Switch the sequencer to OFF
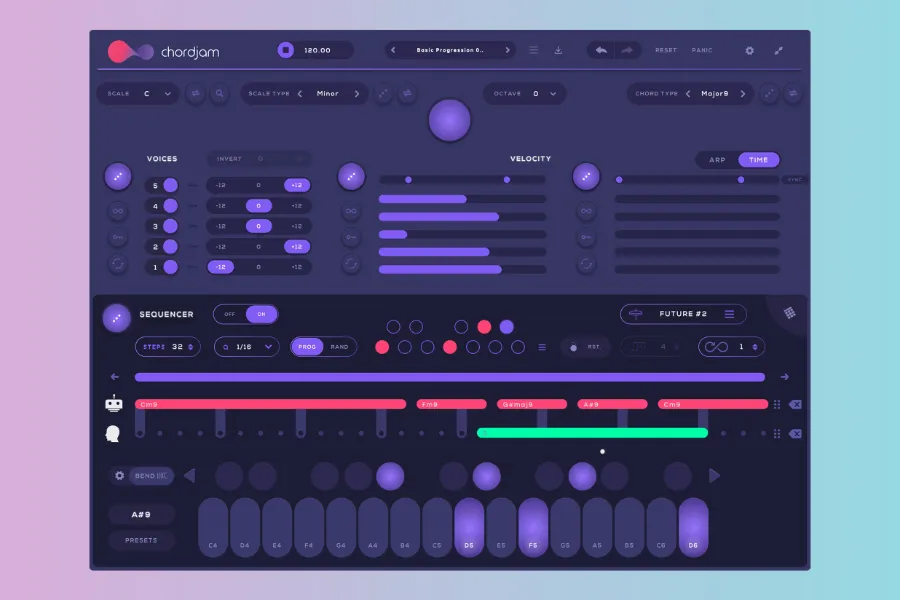The width and height of the screenshot is (900, 600). click(230, 314)
